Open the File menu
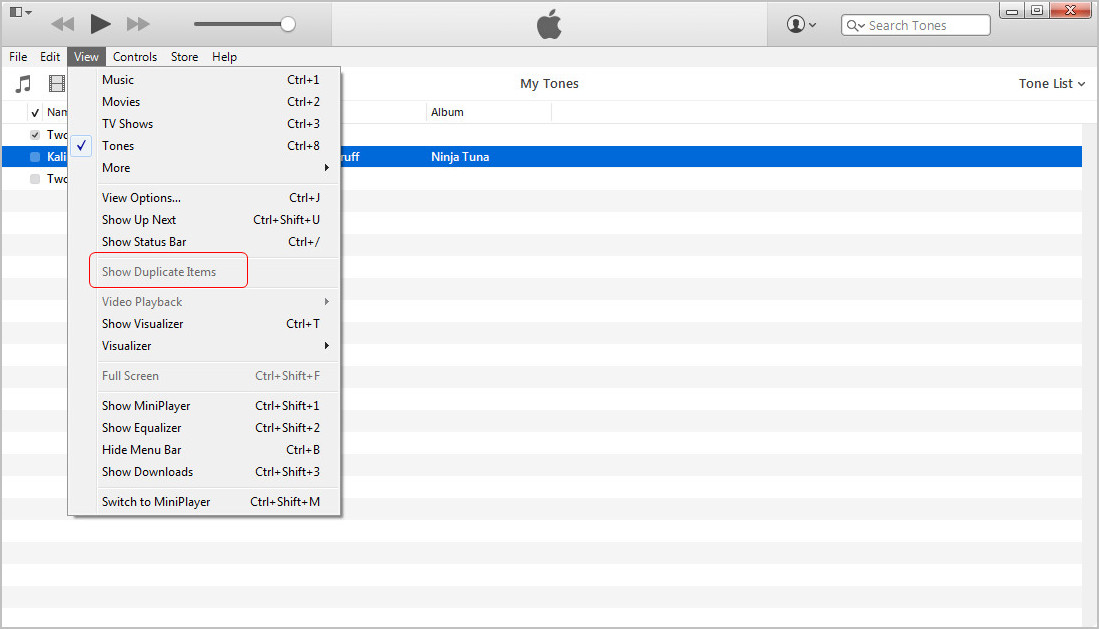Viewport: 1099px width, 629px height. [x=18, y=57]
